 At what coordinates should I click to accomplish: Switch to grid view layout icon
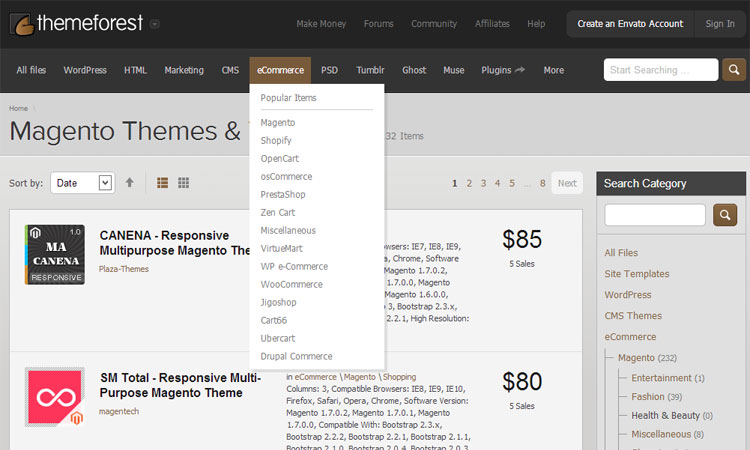pyautogui.click(x=184, y=183)
